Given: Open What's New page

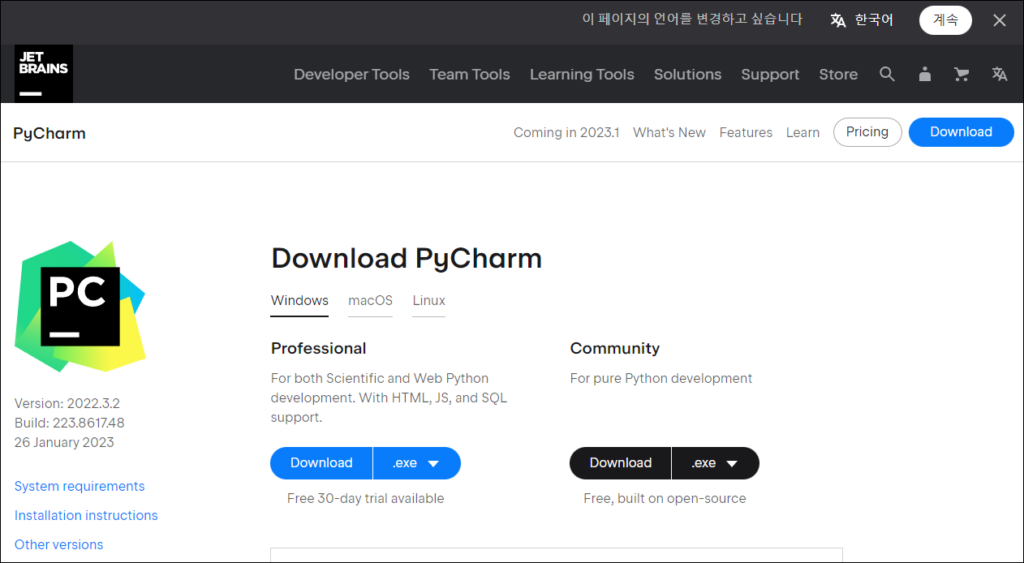Looking at the screenshot, I should pyautogui.click(x=669, y=133).
